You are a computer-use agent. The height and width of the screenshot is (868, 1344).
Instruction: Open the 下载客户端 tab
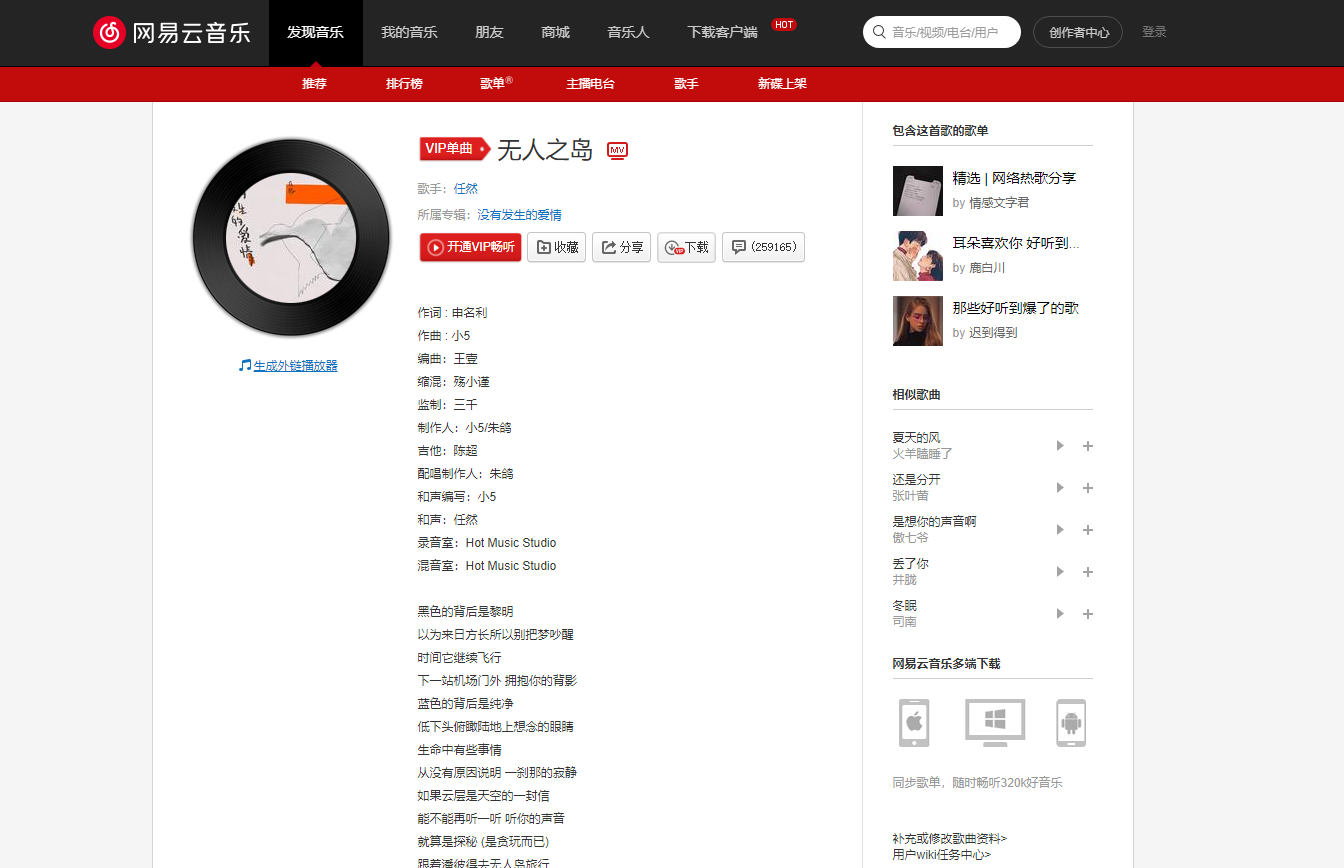723,33
